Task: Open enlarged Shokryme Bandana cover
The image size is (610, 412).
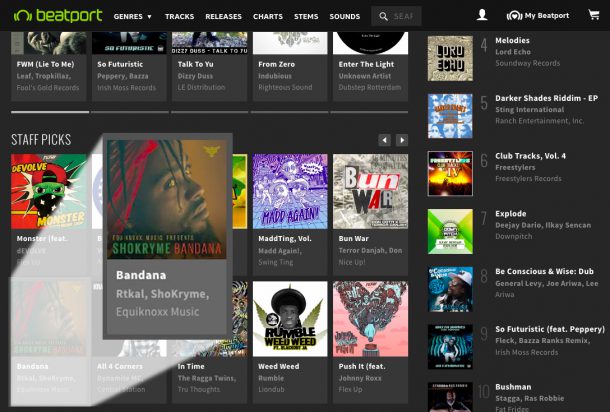Action: point(167,199)
